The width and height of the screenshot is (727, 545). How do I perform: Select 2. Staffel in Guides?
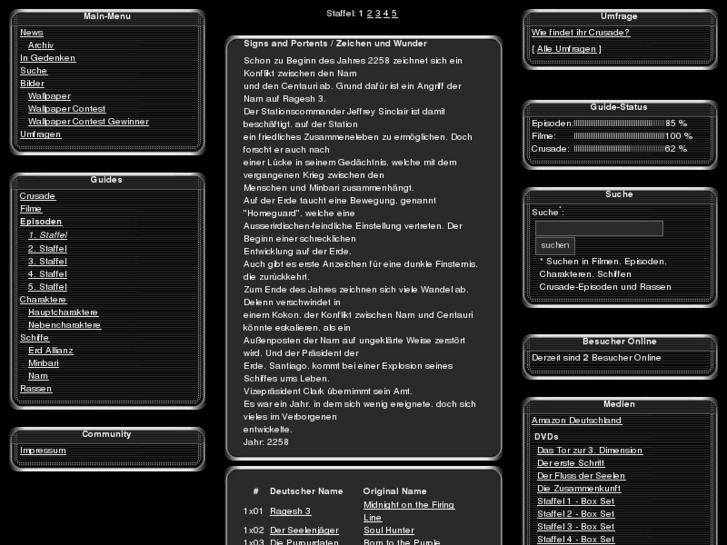(x=47, y=249)
